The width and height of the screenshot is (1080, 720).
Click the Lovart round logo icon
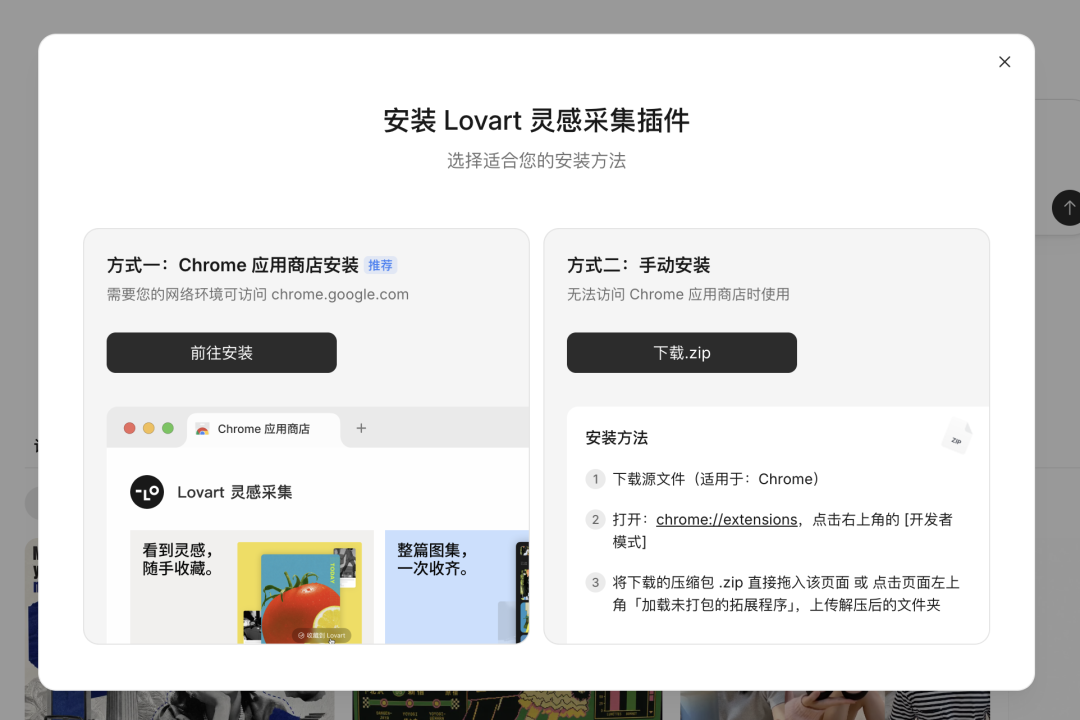pyautogui.click(x=147, y=492)
